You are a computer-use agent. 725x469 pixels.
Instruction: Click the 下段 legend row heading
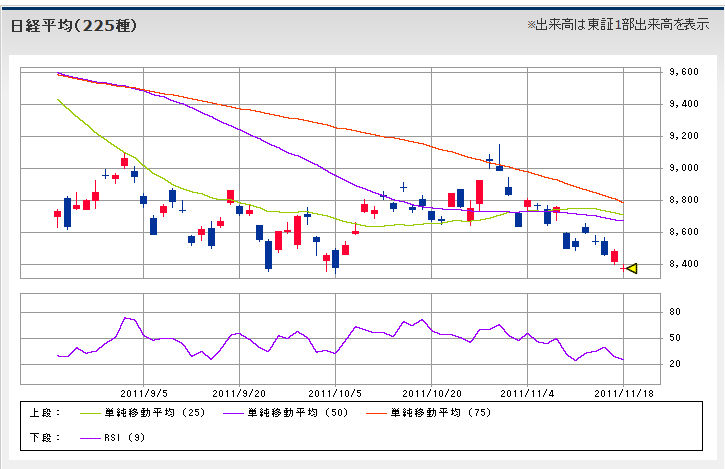(x=45, y=438)
